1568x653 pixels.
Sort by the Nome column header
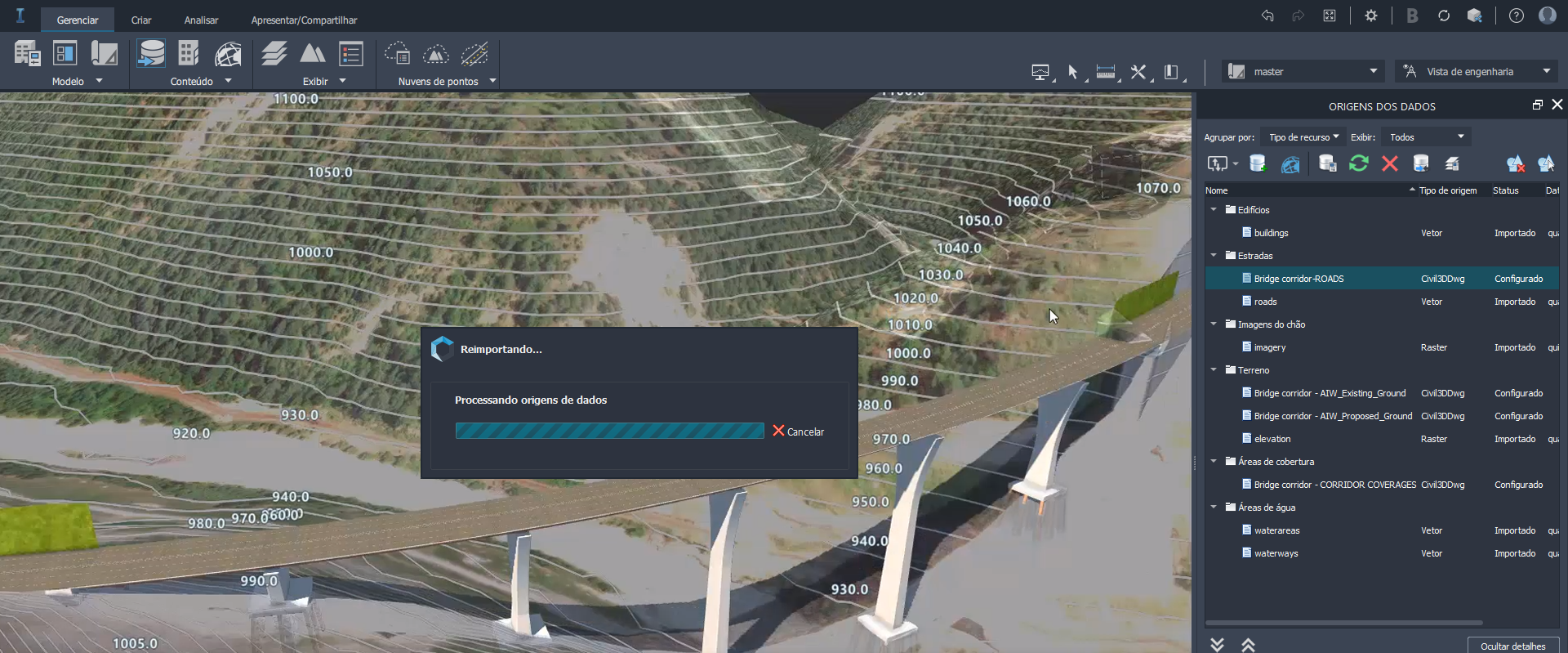[1310, 190]
